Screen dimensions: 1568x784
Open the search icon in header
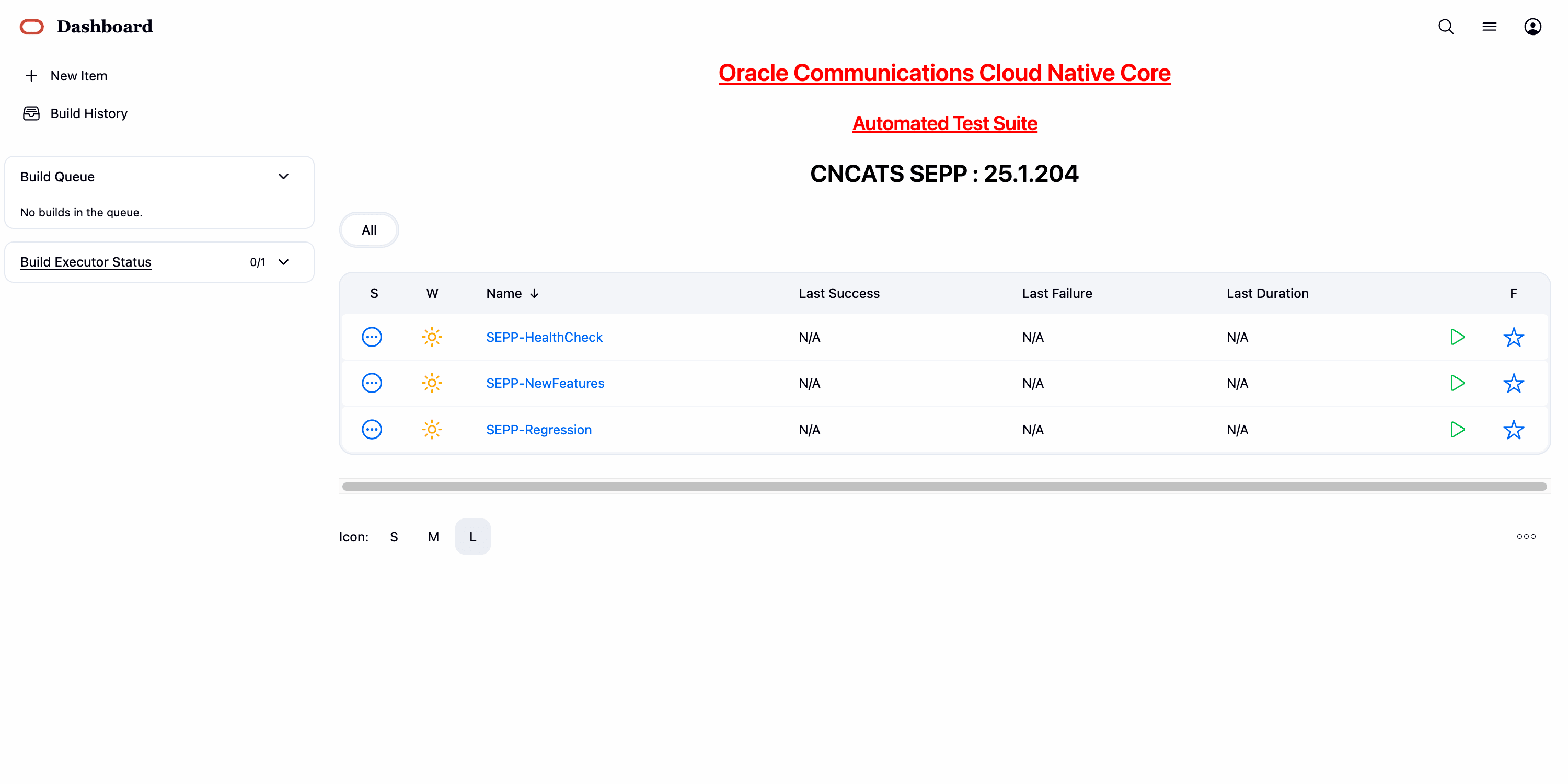[x=1446, y=27]
